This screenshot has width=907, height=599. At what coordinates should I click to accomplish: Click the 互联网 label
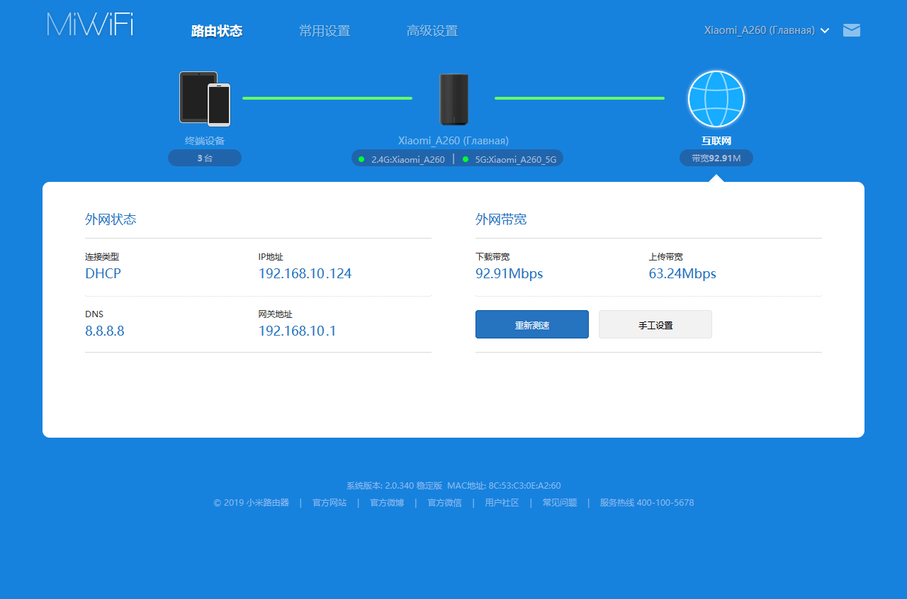tap(716, 140)
